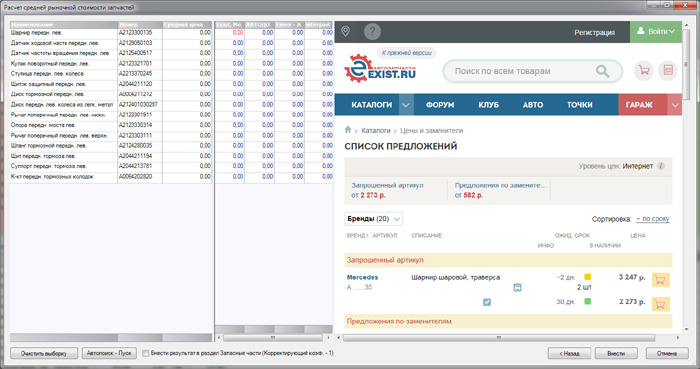Click the home breadcrumb icon
This screenshot has width=700, height=369.
(348, 130)
